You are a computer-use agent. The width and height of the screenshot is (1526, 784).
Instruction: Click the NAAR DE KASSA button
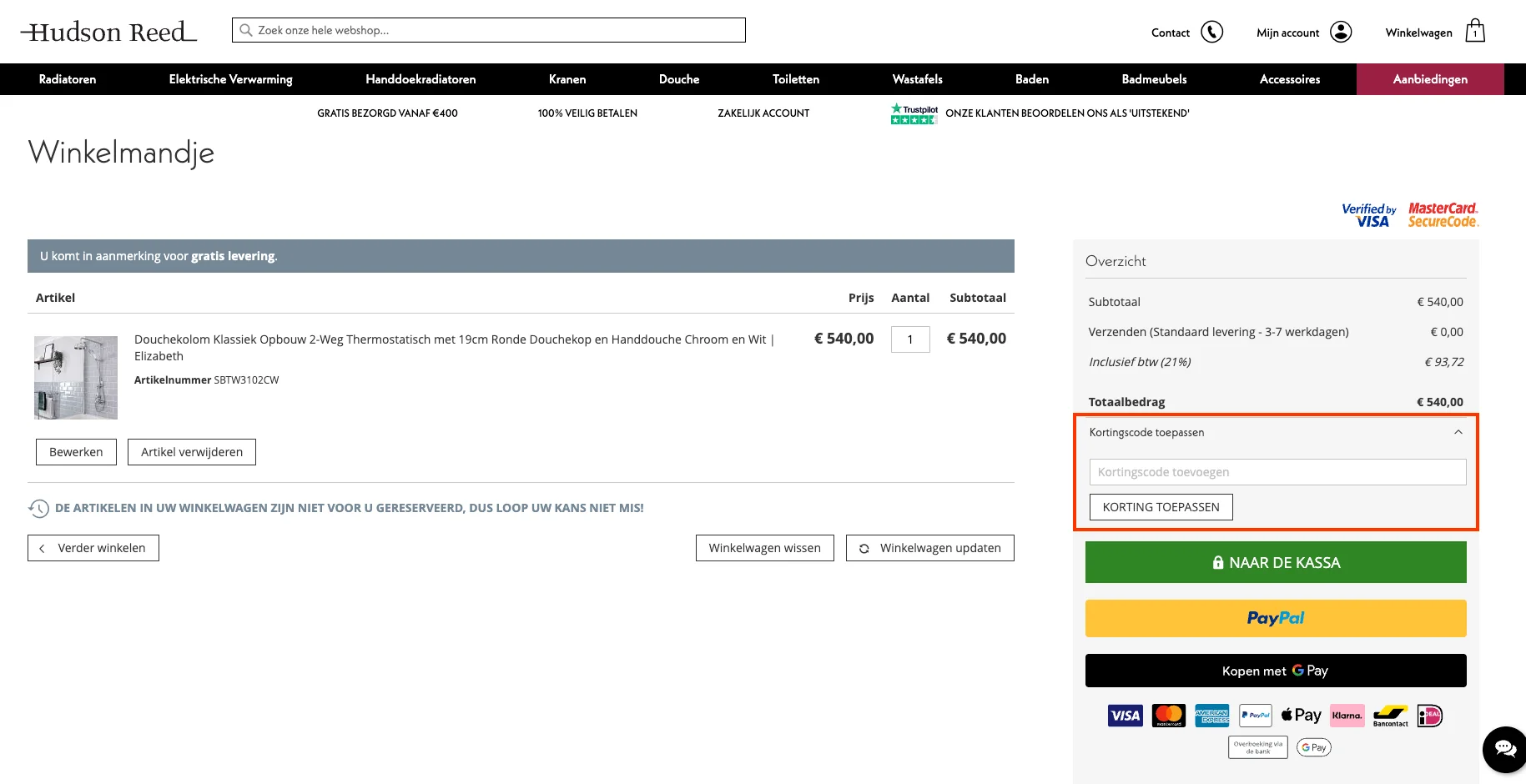pyautogui.click(x=1276, y=562)
